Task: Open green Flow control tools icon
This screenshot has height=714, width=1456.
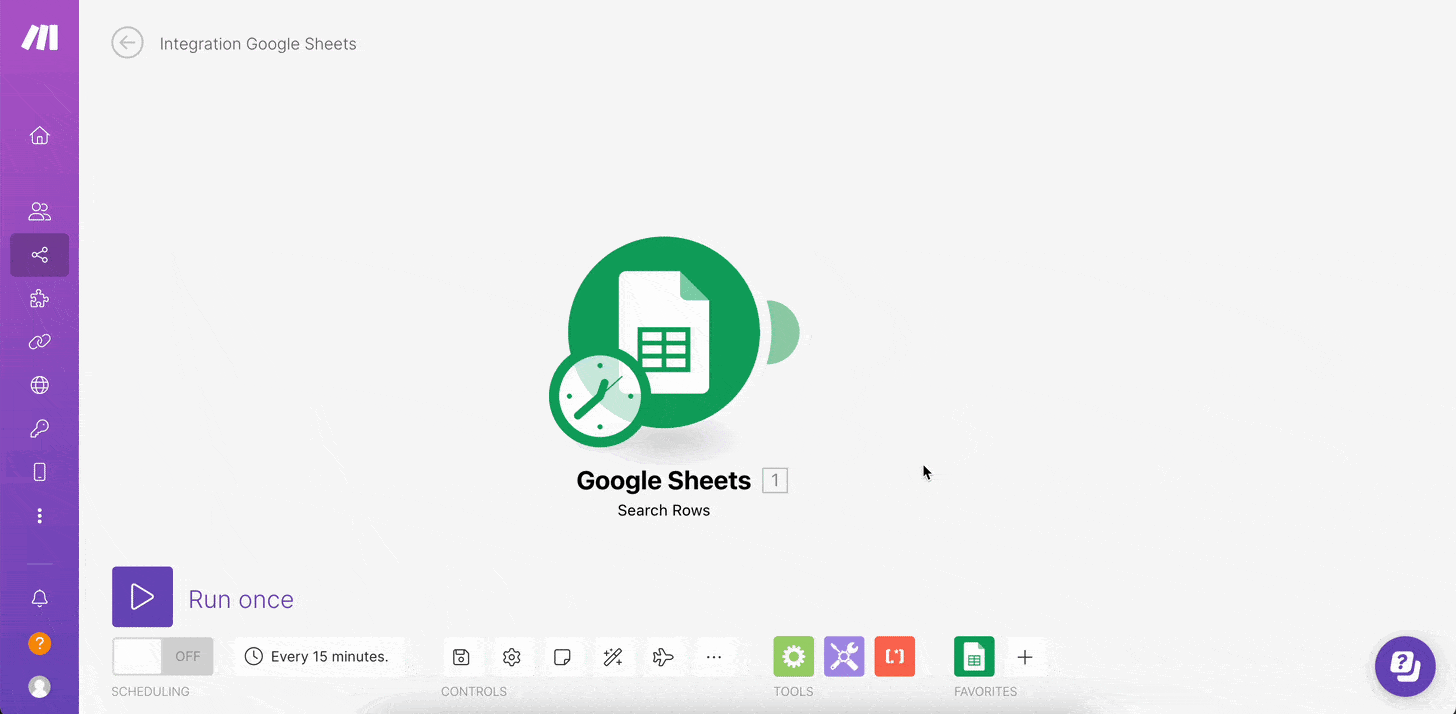Action: 793,657
